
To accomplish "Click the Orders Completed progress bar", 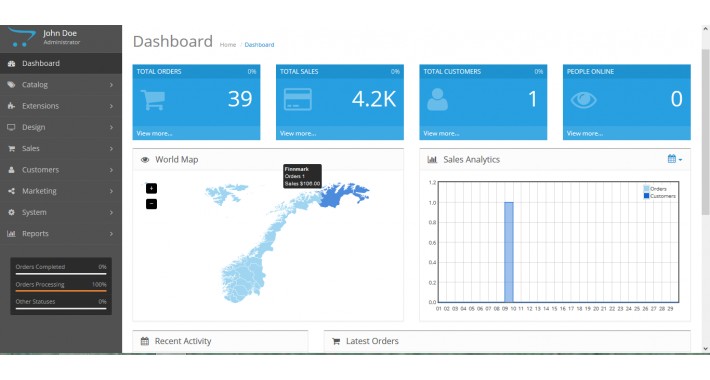I will pos(61,274).
